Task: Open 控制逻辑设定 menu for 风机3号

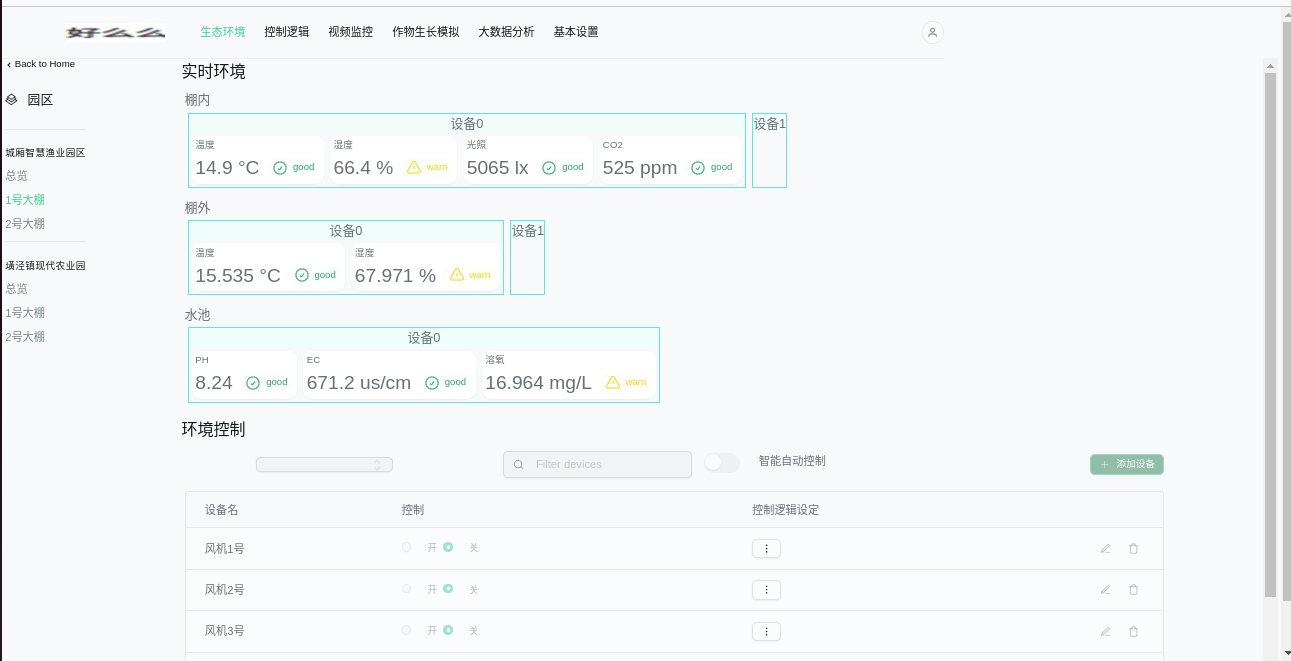Action: tap(766, 631)
